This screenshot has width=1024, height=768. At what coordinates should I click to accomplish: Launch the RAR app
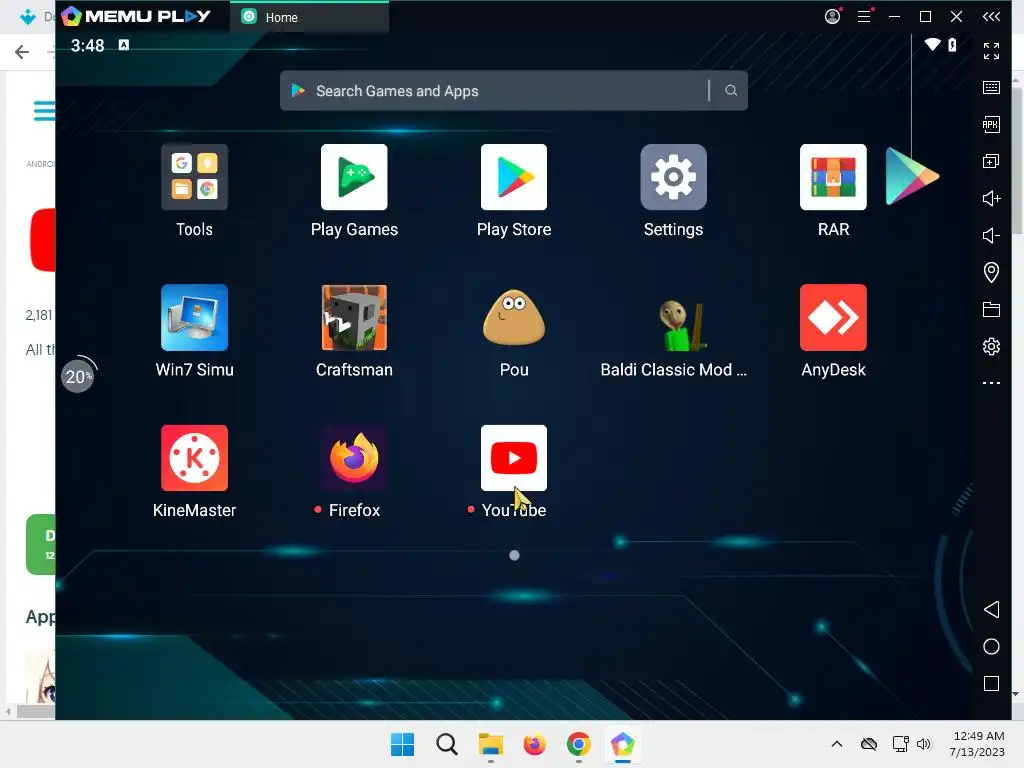pyautogui.click(x=833, y=177)
